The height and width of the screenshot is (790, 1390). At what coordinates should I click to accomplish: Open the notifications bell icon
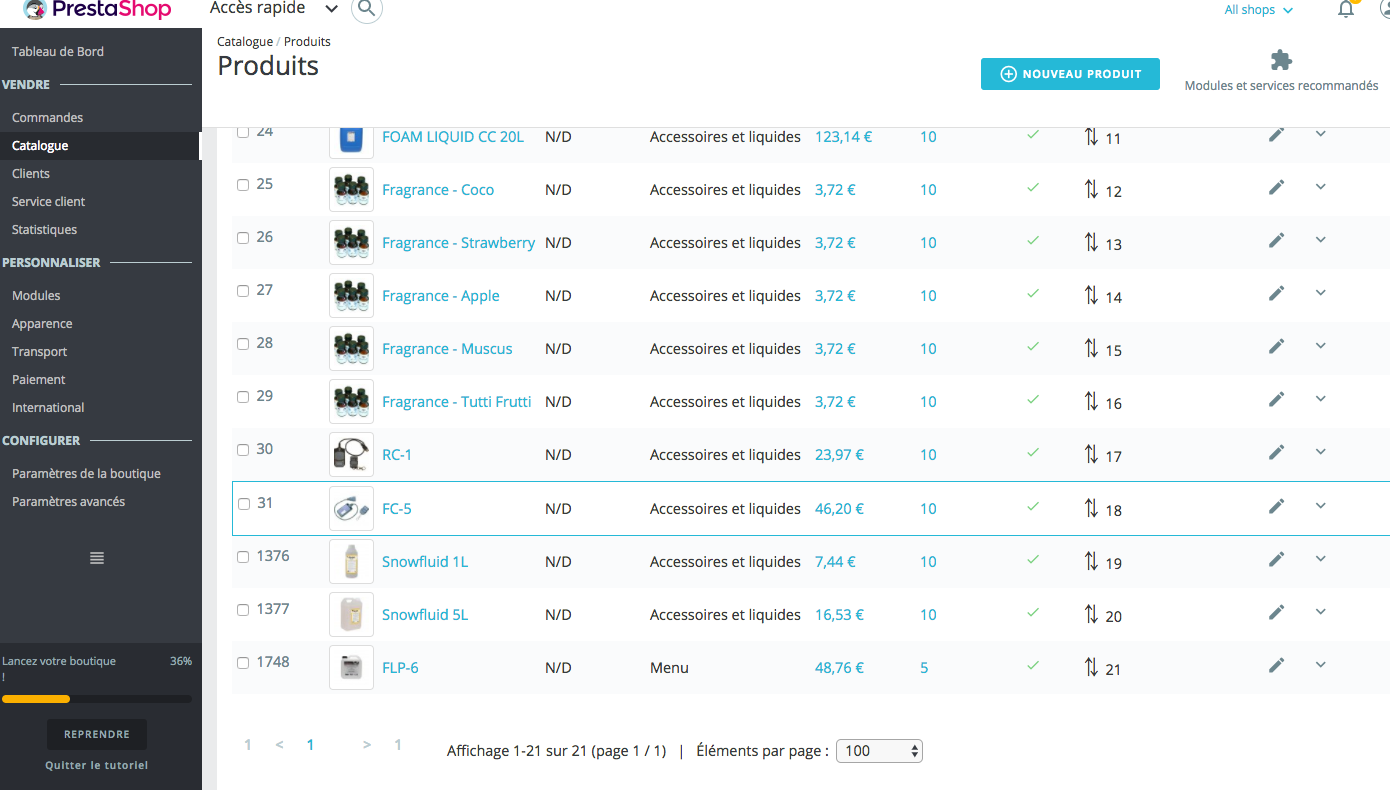(x=1346, y=10)
